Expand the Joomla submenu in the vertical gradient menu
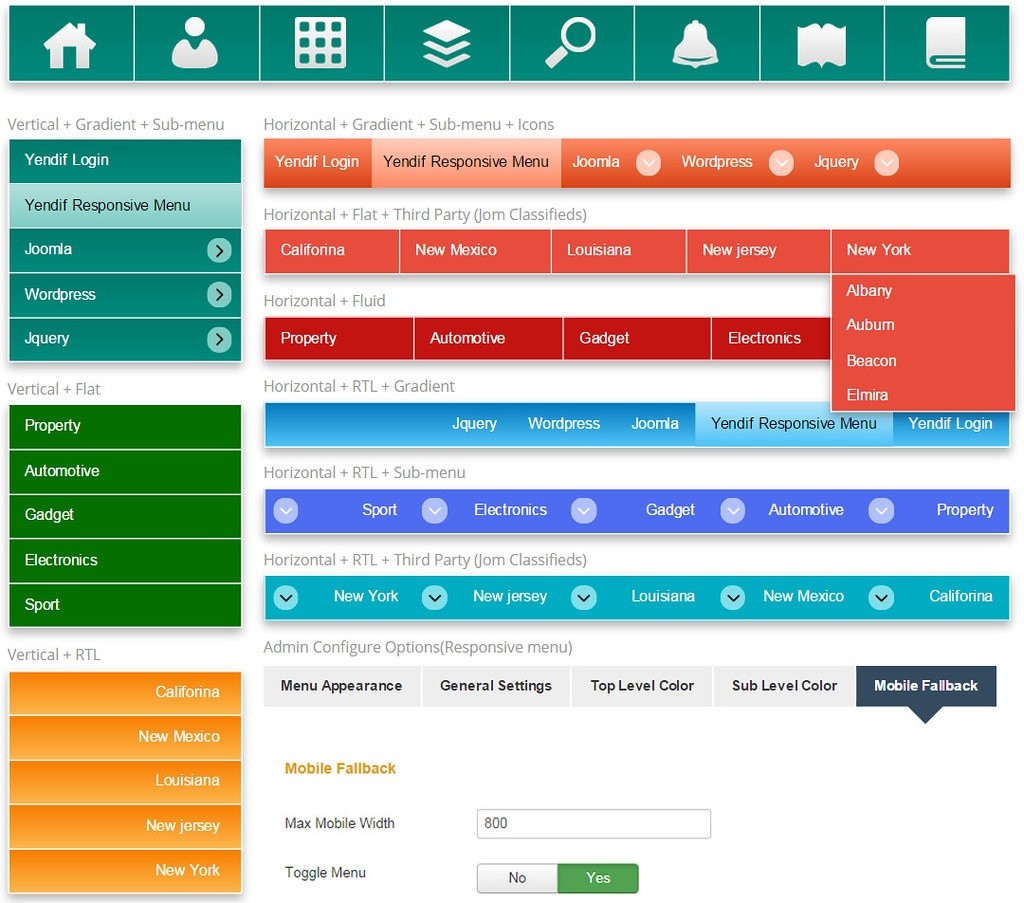The image size is (1024, 903). [219, 250]
